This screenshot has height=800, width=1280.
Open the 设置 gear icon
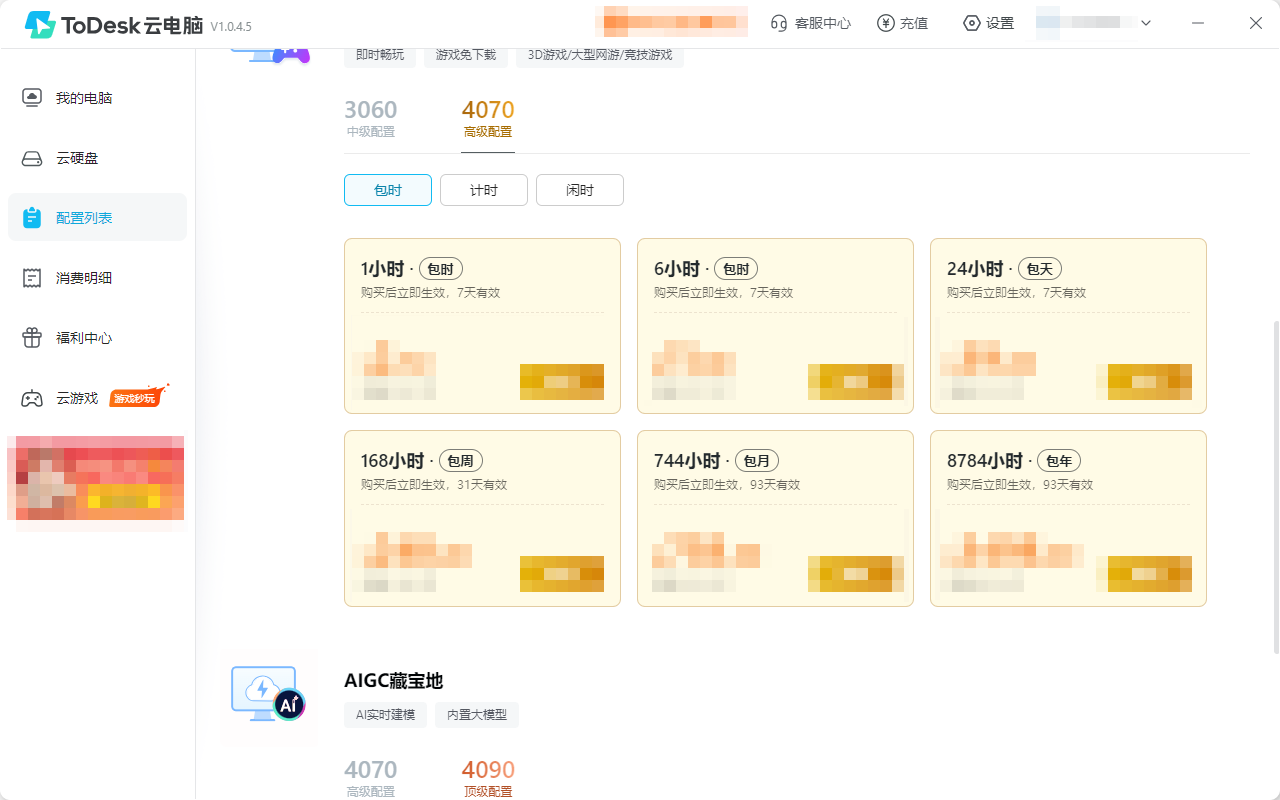coord(971,23)
